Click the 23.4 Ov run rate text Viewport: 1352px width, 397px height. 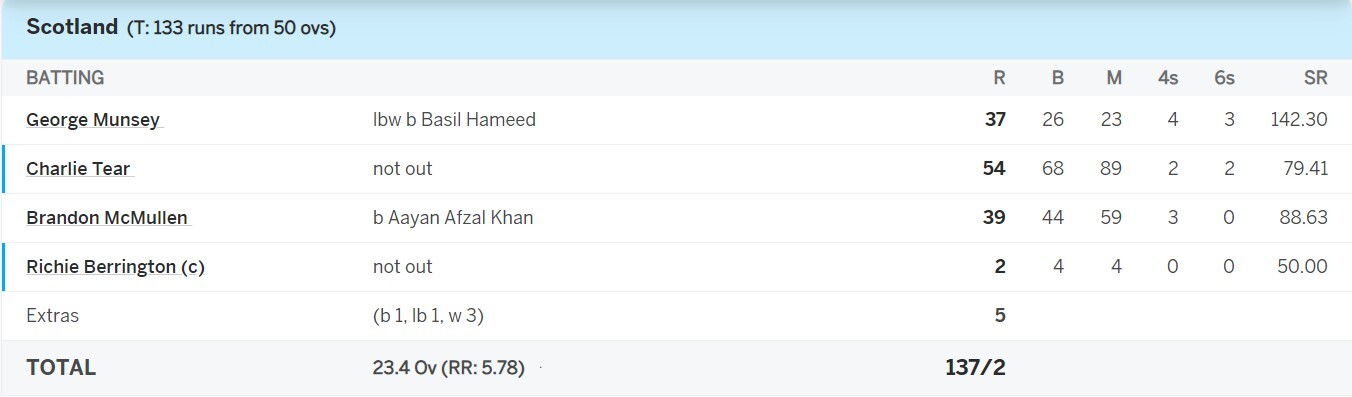point(448,368)
